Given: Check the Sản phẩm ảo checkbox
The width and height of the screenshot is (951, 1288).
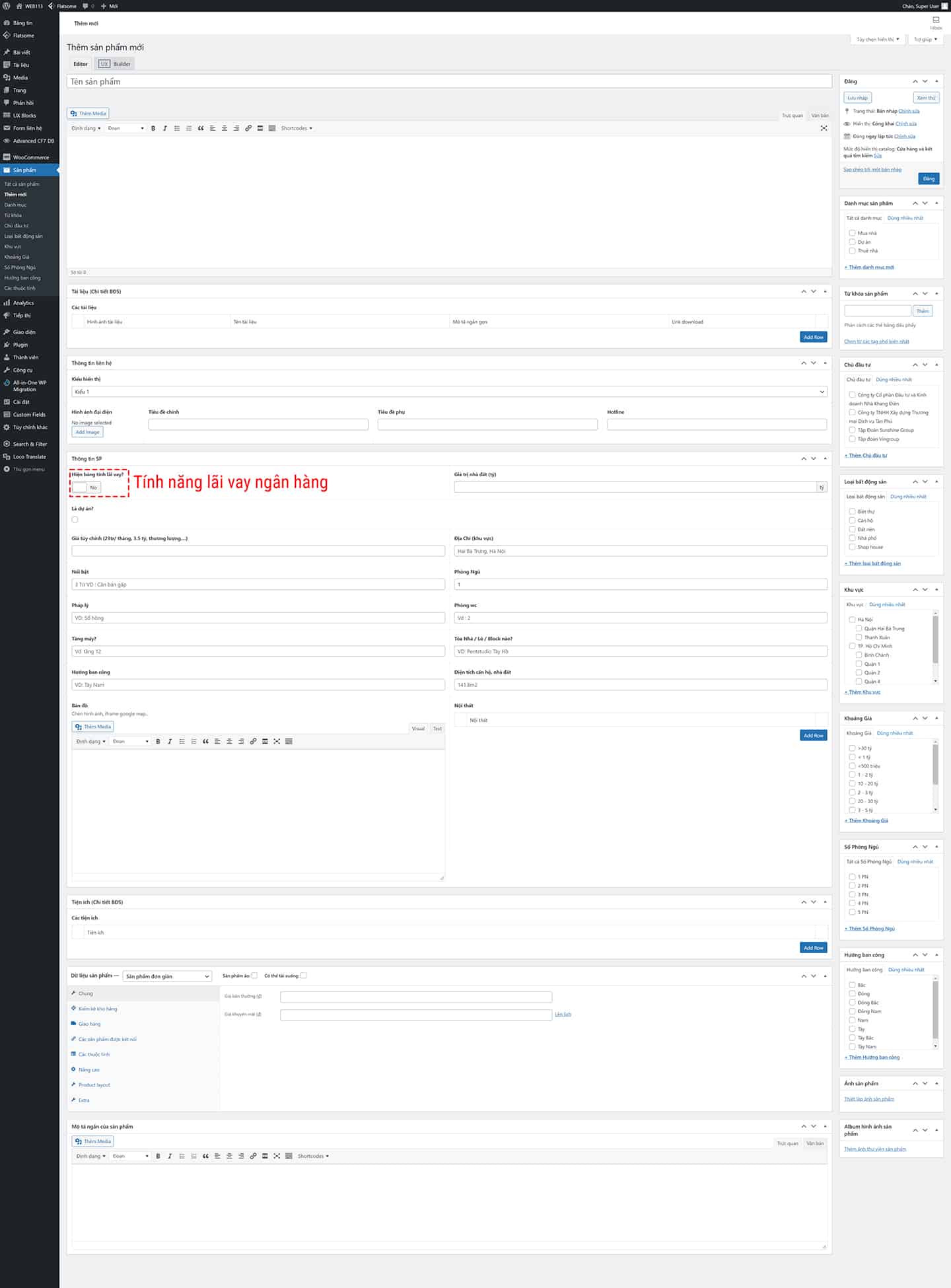Looking at the screenshot, I should pyautogui.click(x=254, y=976).
